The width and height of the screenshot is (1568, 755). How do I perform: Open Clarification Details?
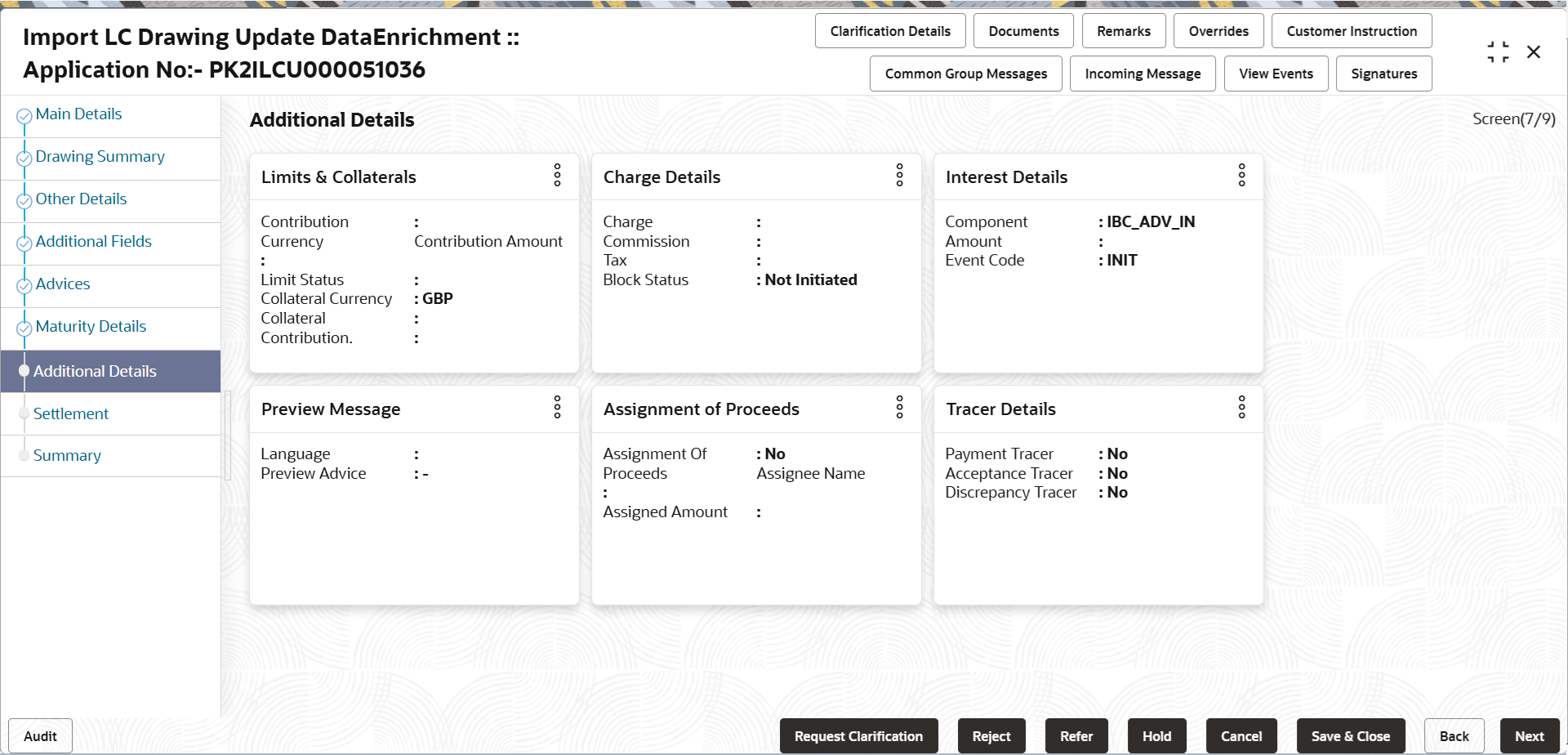[890, 31]
